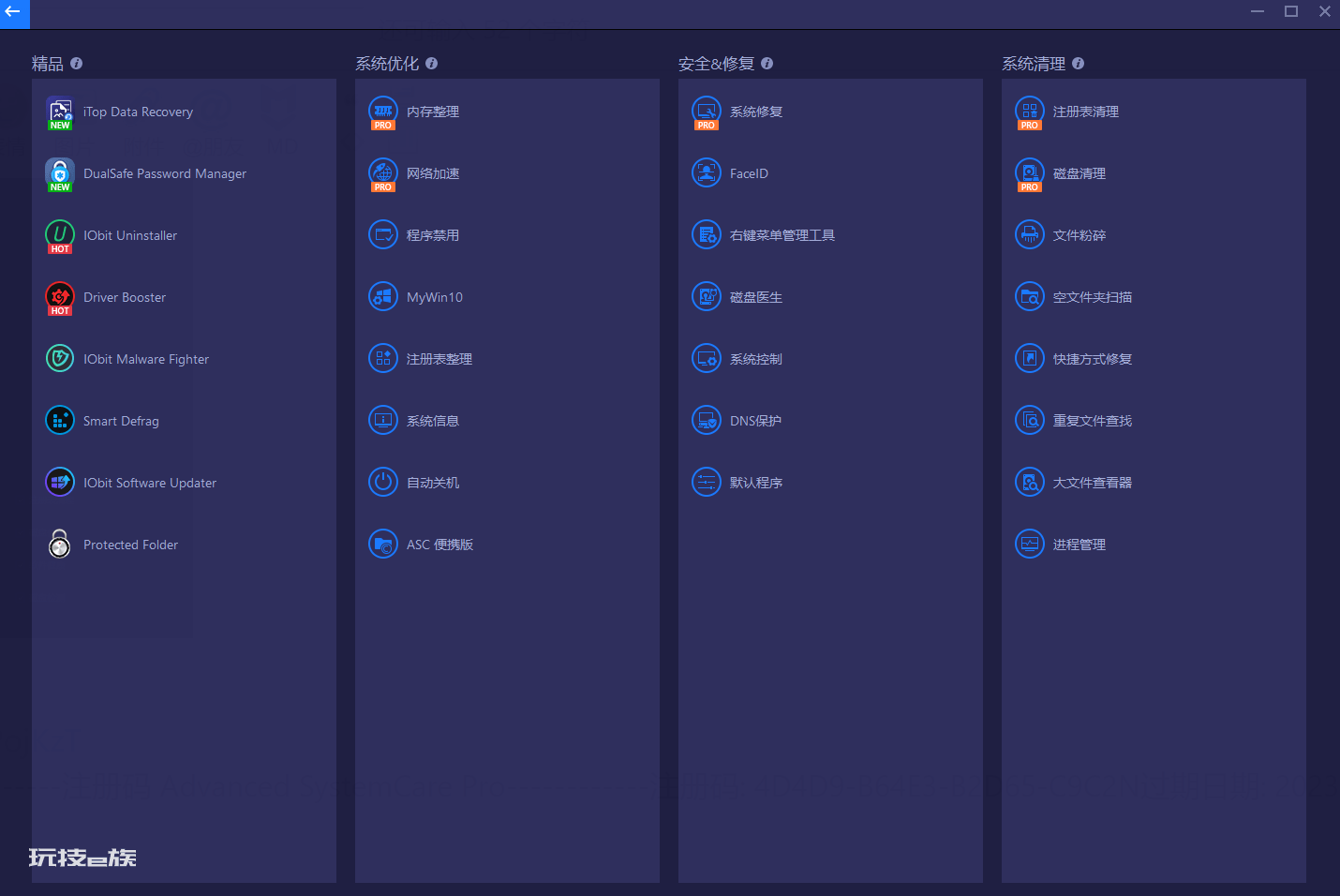The image size is (1340, 896).
Task: Open the 文件粉碎 shredder icon
Action: click(x=1030, y=235)
